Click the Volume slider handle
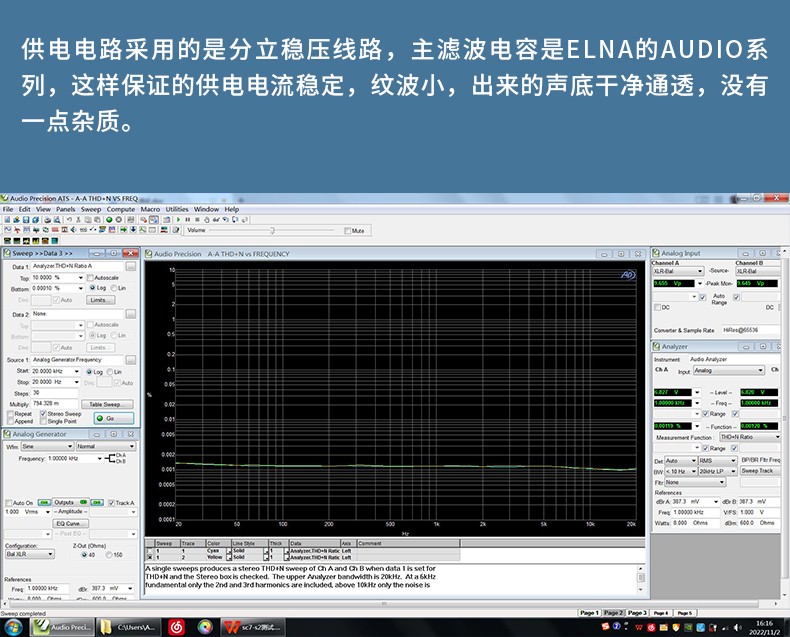790x637 pixels. tap(272, 231)
